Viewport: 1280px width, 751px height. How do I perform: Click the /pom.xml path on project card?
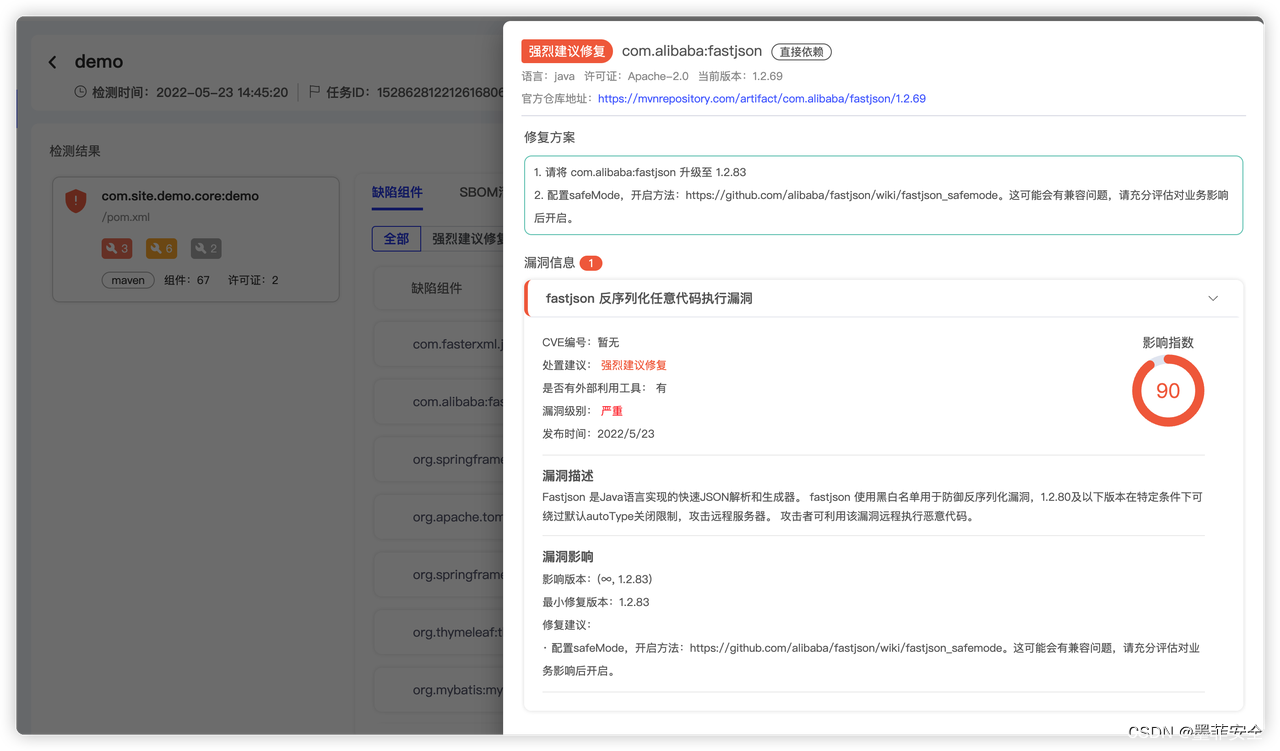click(x=126, y=217)
